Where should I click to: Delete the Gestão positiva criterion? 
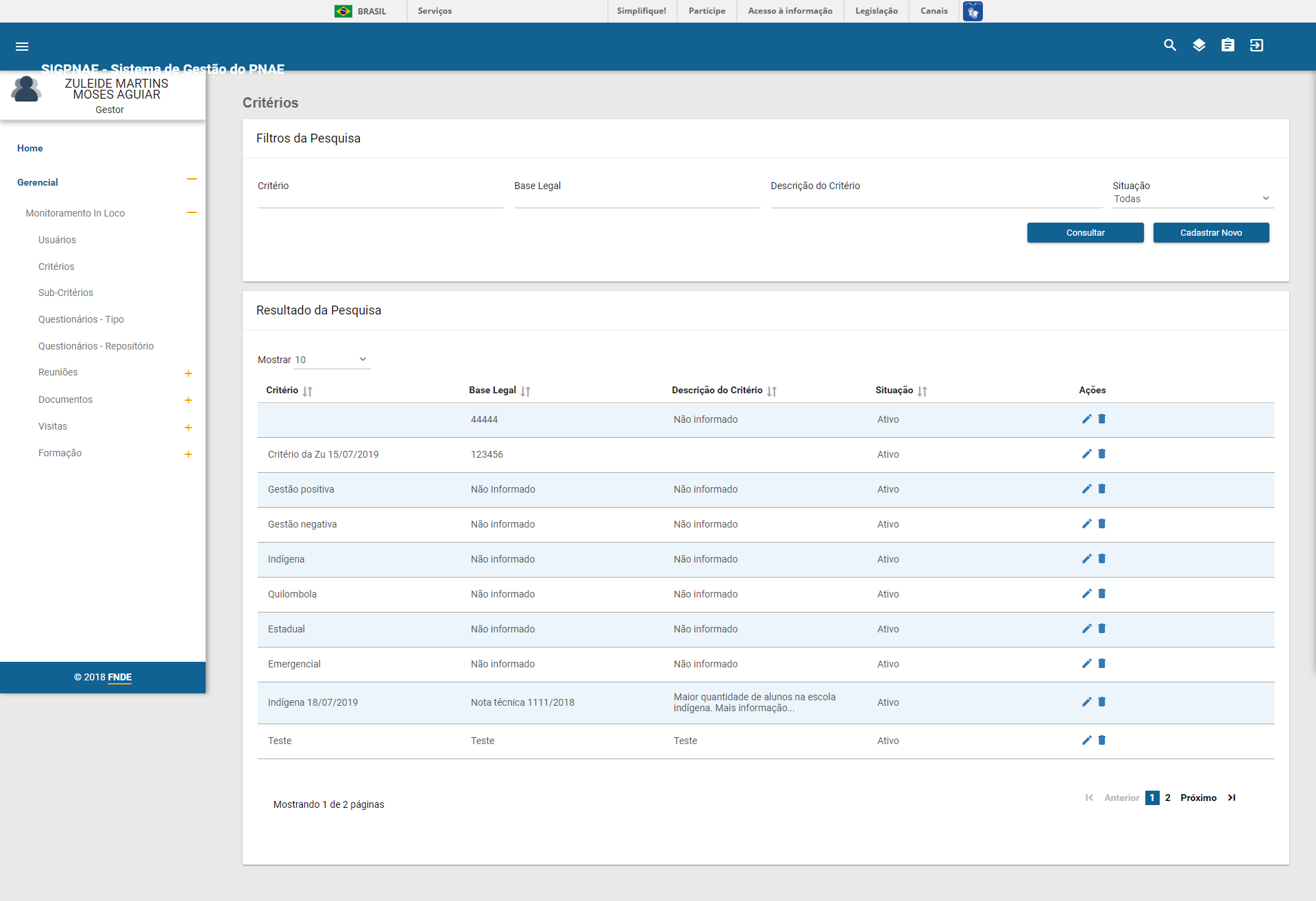point(1102,489)
